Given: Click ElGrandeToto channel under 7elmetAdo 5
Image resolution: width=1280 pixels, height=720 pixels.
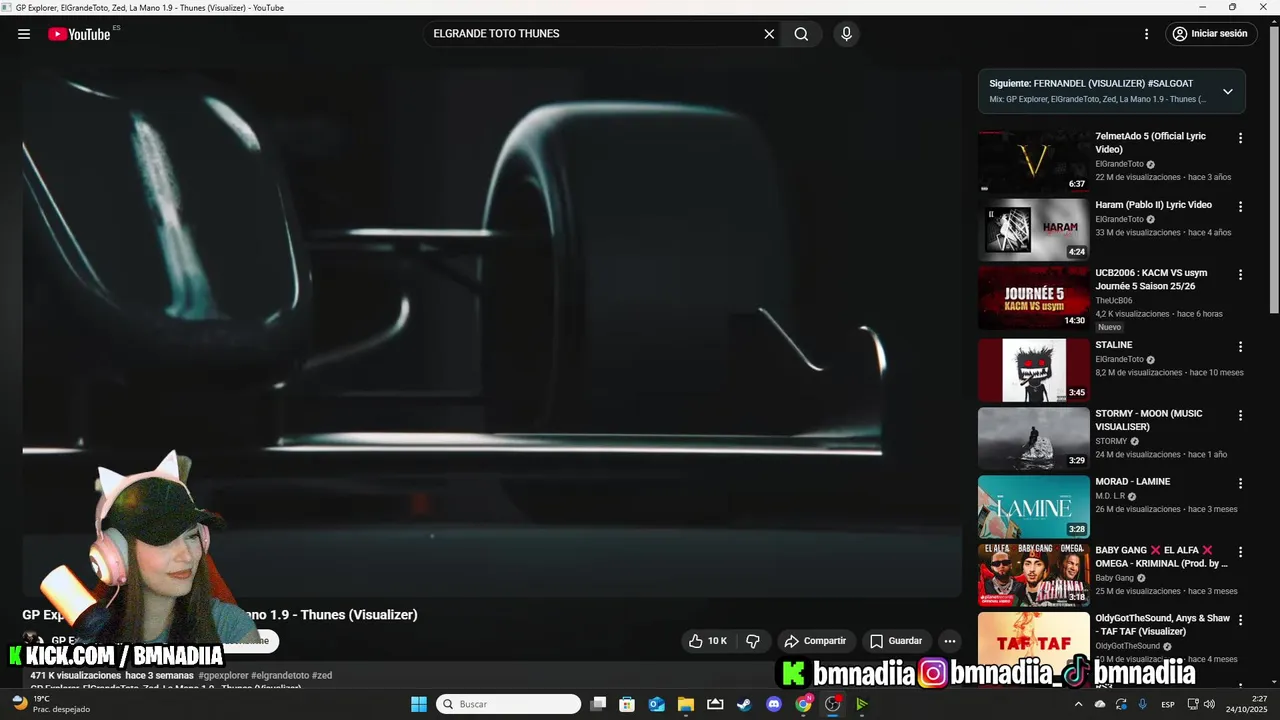Looking at the screenshot, I should point(1119,164).
